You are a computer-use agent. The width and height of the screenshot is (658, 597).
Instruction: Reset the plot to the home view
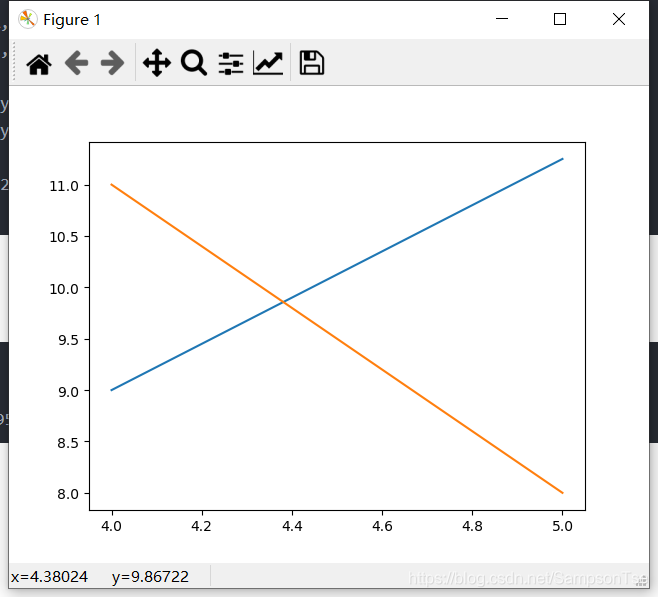point(39,64)
